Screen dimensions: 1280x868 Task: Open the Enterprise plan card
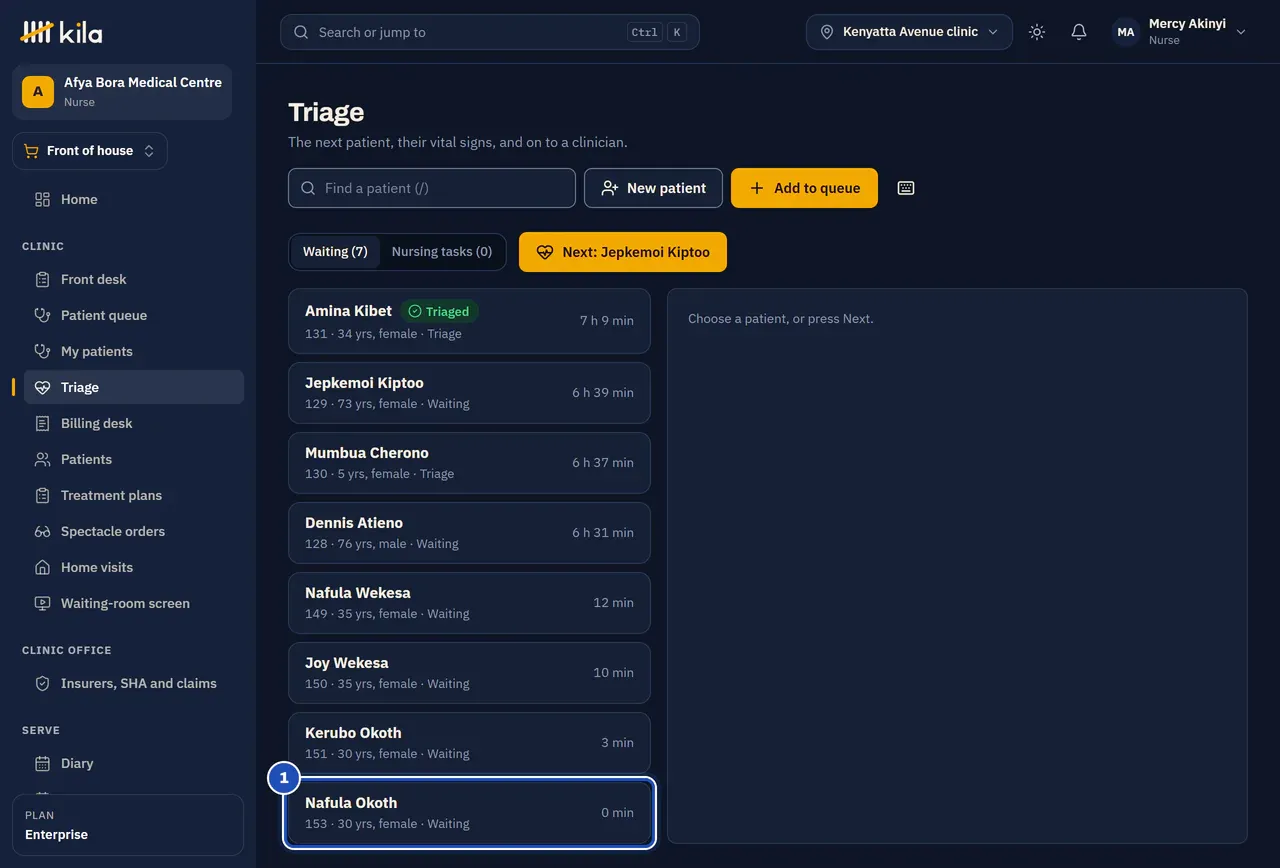coord(128,825)
